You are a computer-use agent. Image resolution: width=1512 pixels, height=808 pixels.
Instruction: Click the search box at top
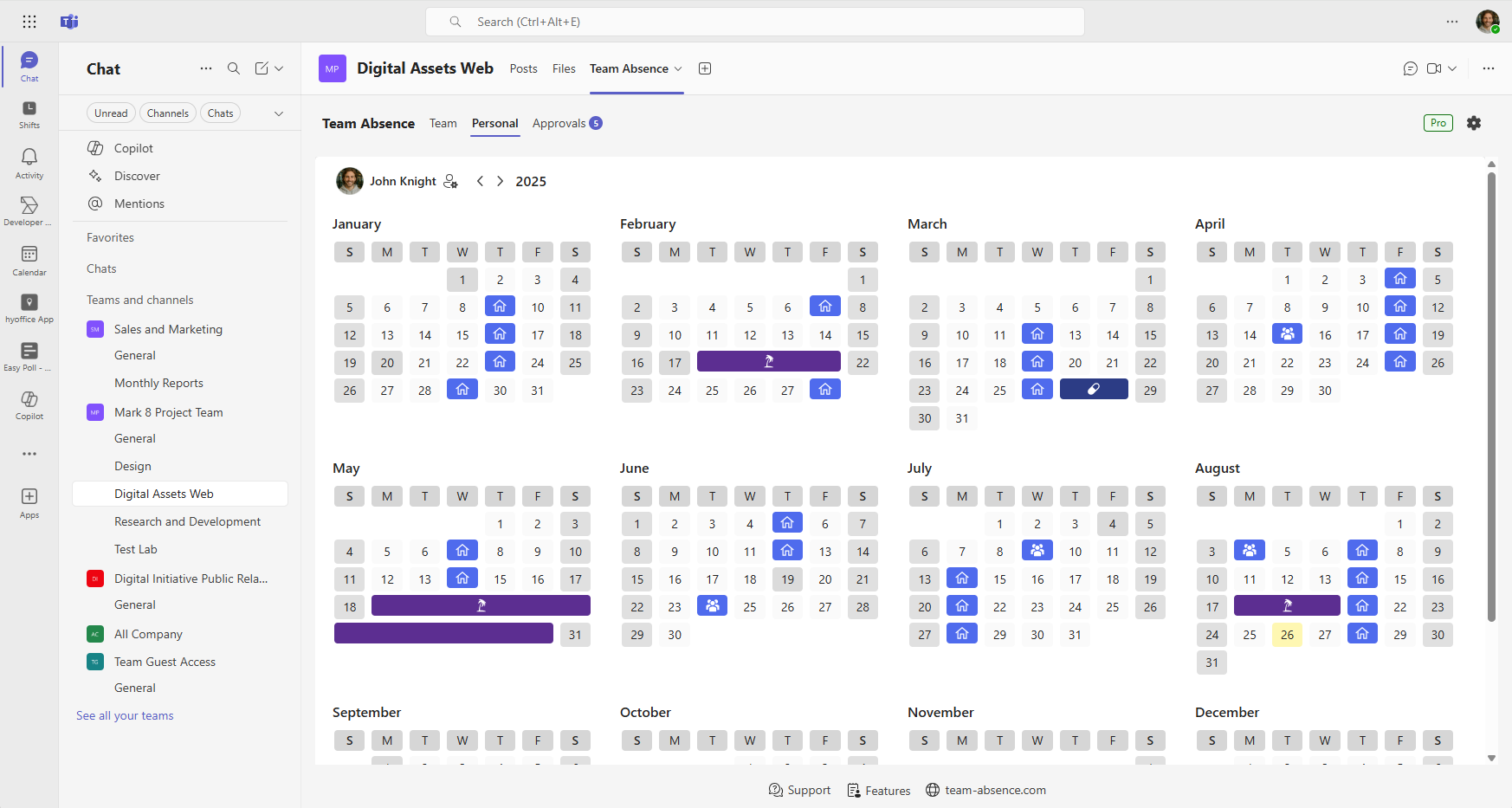tap(753, 22)
